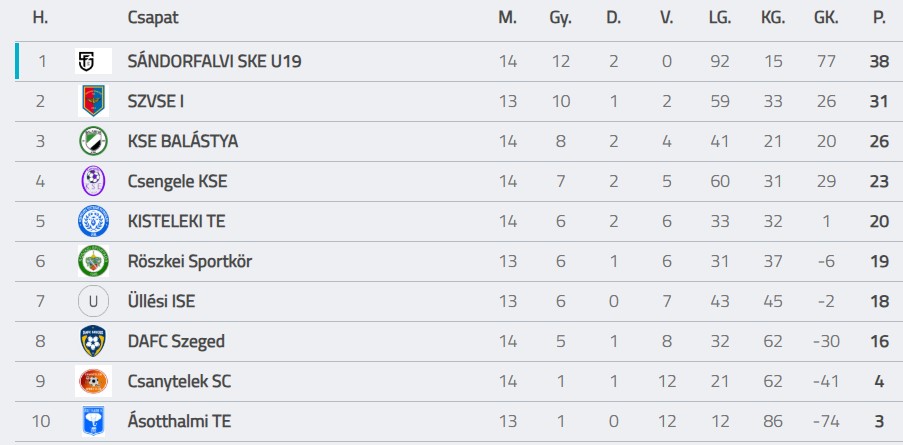Click the Csapat column header
903x445 pixels.
pos(153,17)
